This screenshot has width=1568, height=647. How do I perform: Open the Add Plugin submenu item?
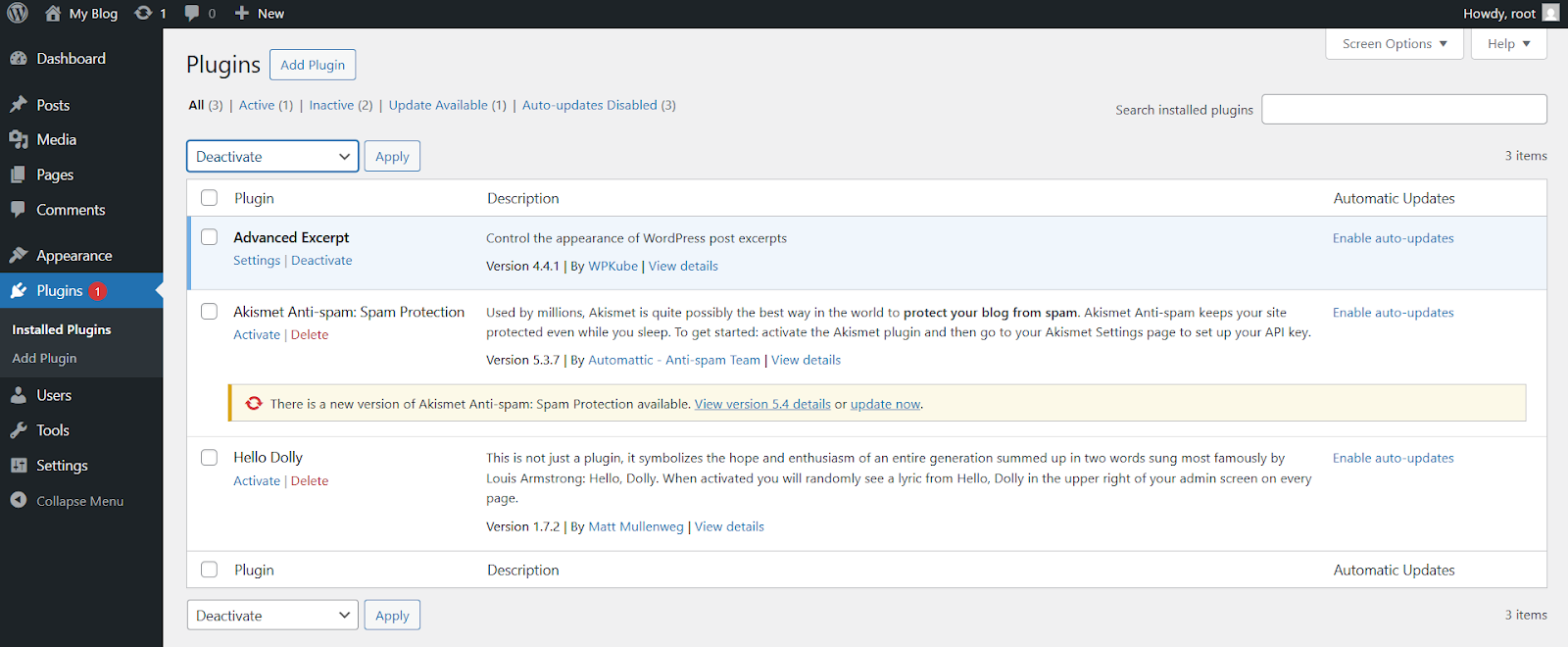click(44, 358)
